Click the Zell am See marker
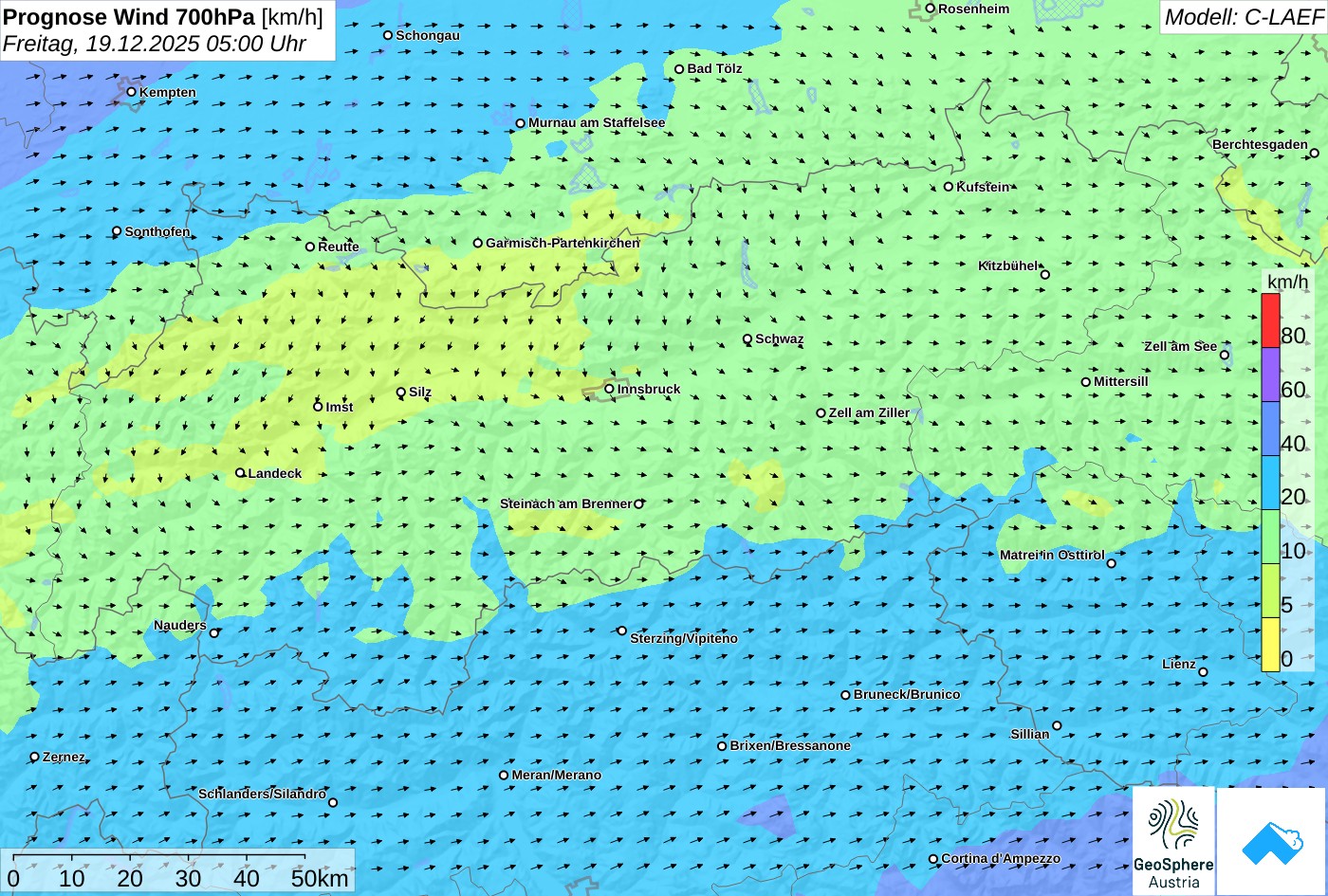 pyautogui.click(x=1225, y=356)
